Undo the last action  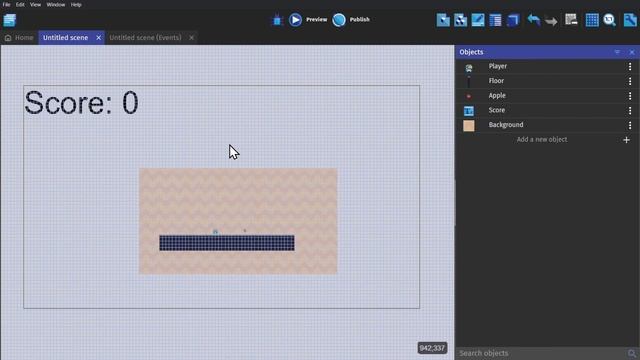533,20
